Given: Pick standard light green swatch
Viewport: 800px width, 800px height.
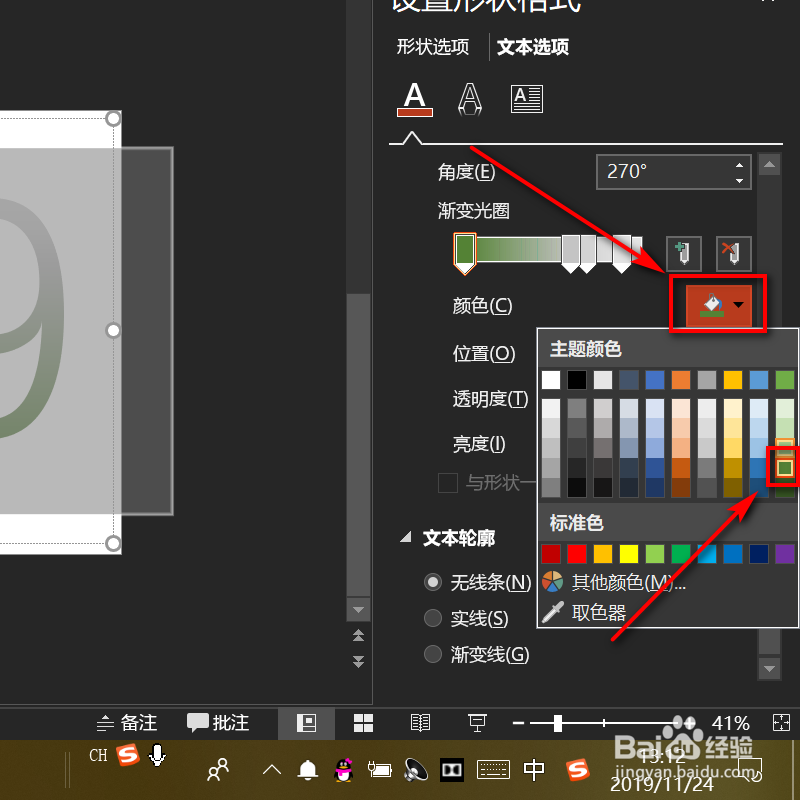Looking at the screenshot, I should (x=655, y=554).
